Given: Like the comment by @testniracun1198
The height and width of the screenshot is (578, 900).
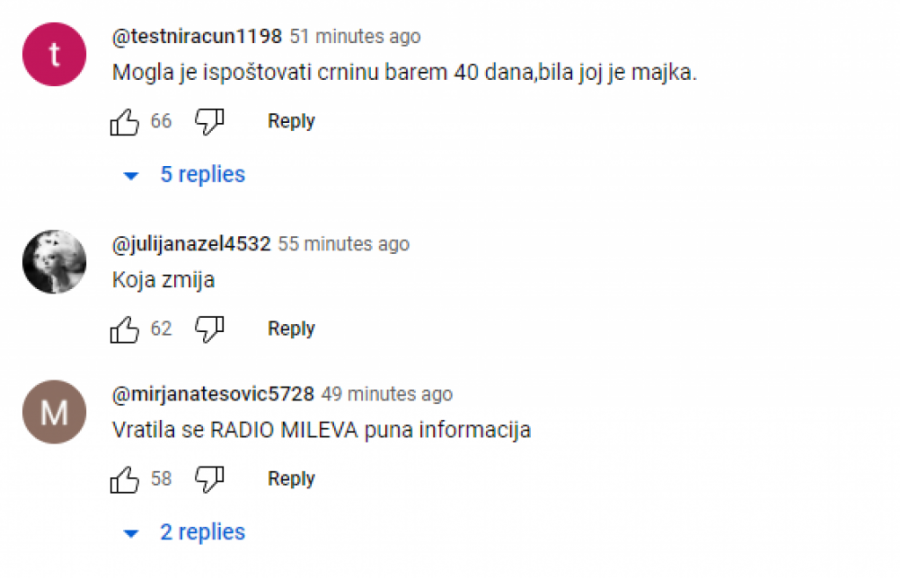Looking at the screenshot, I should pos(125,122).
